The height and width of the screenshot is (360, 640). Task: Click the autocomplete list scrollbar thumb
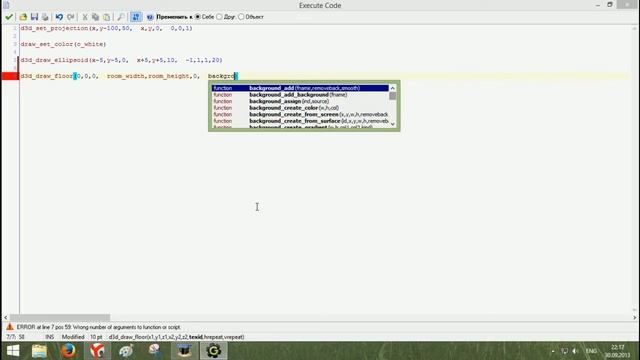pos(393,96)
